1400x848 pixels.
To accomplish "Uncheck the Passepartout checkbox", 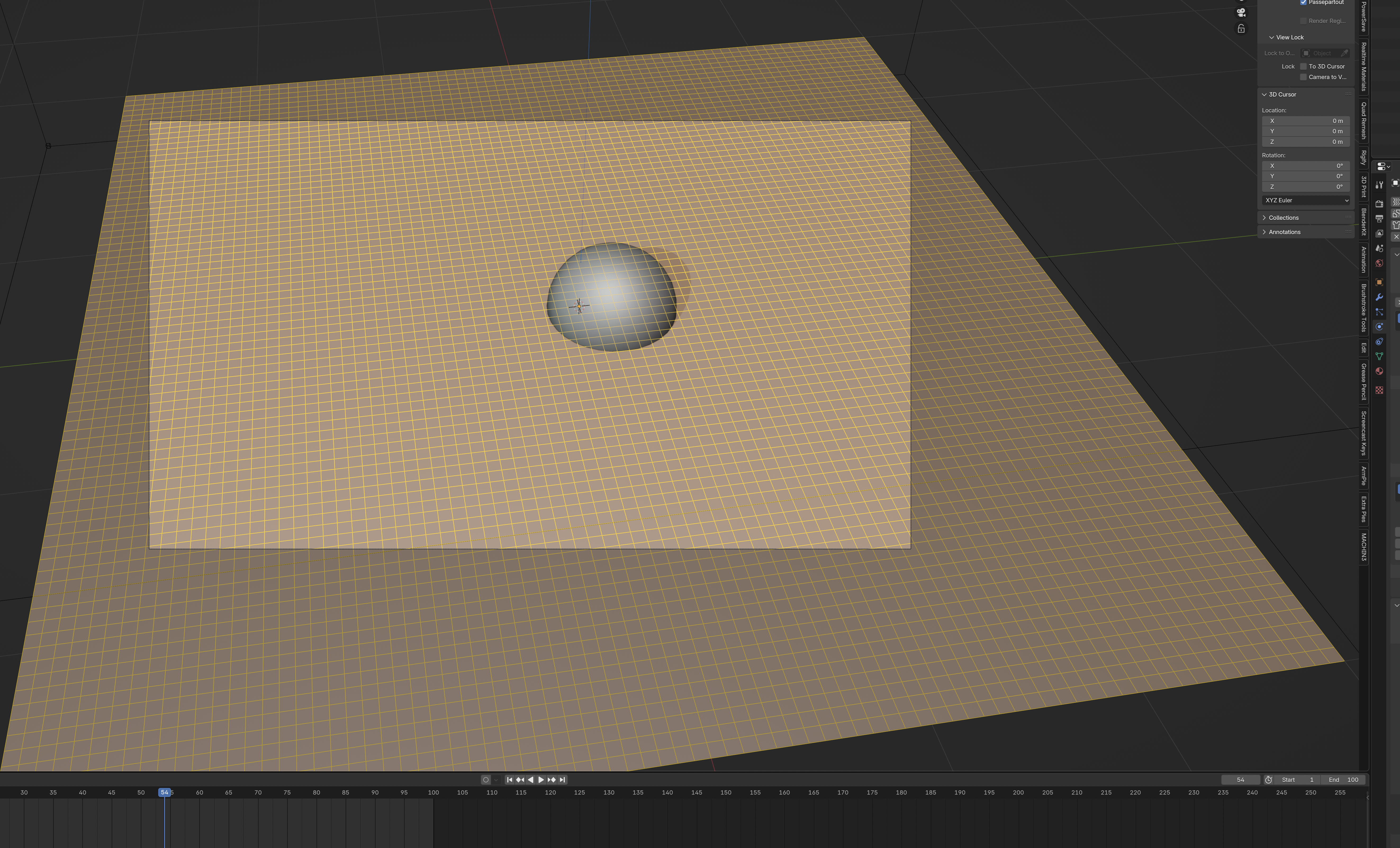I will [x=1303, y=2].
